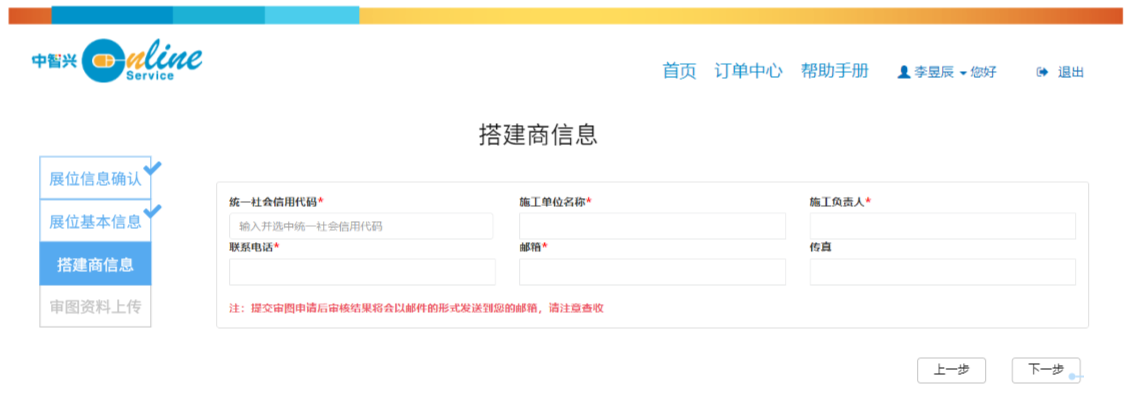Screen dimensions: 1129x399
Task: Select the 展位基本信息 step tab
Action: pos(95,221)
